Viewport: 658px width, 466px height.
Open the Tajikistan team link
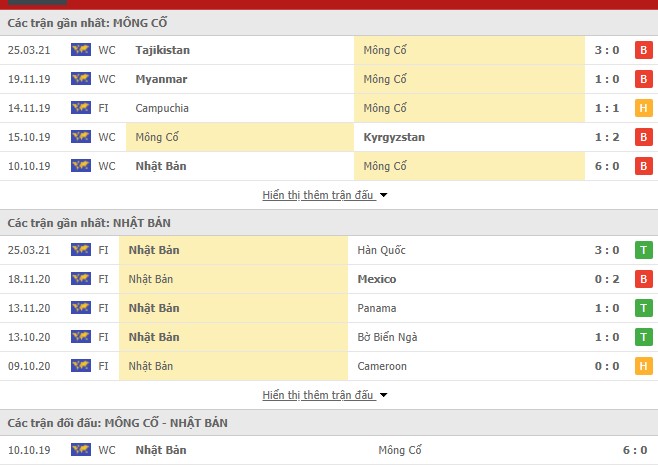(162, 50)
